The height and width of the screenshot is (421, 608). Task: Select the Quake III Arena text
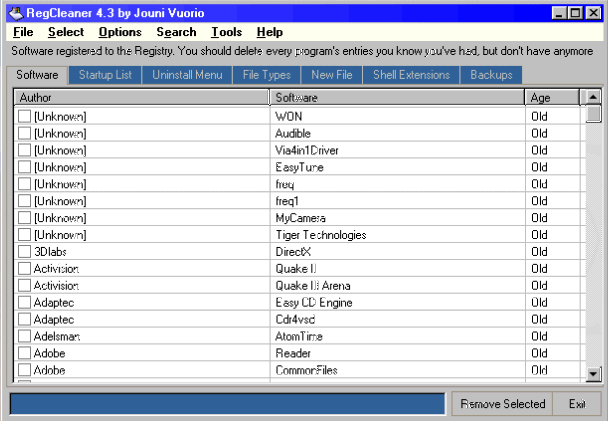pyautogui.click(x=313, y=286)
